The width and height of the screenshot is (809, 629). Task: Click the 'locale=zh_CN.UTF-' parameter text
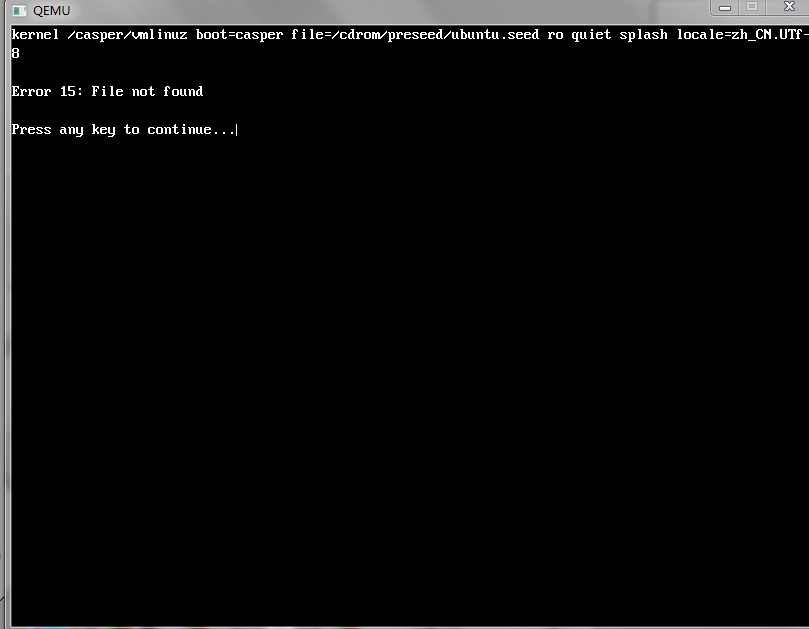[742, 35]
